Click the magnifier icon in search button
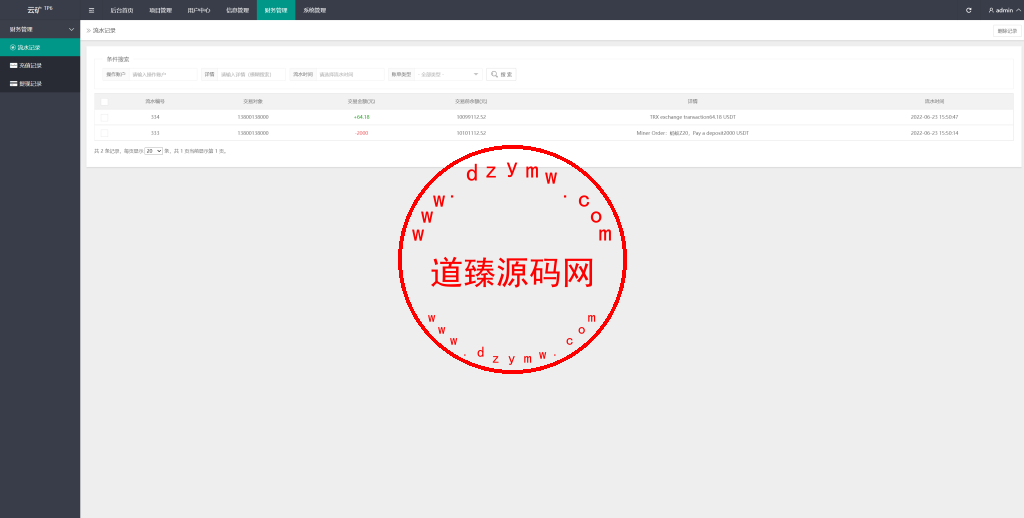This screenshot has width=1024, height=518. pos(494,74)
